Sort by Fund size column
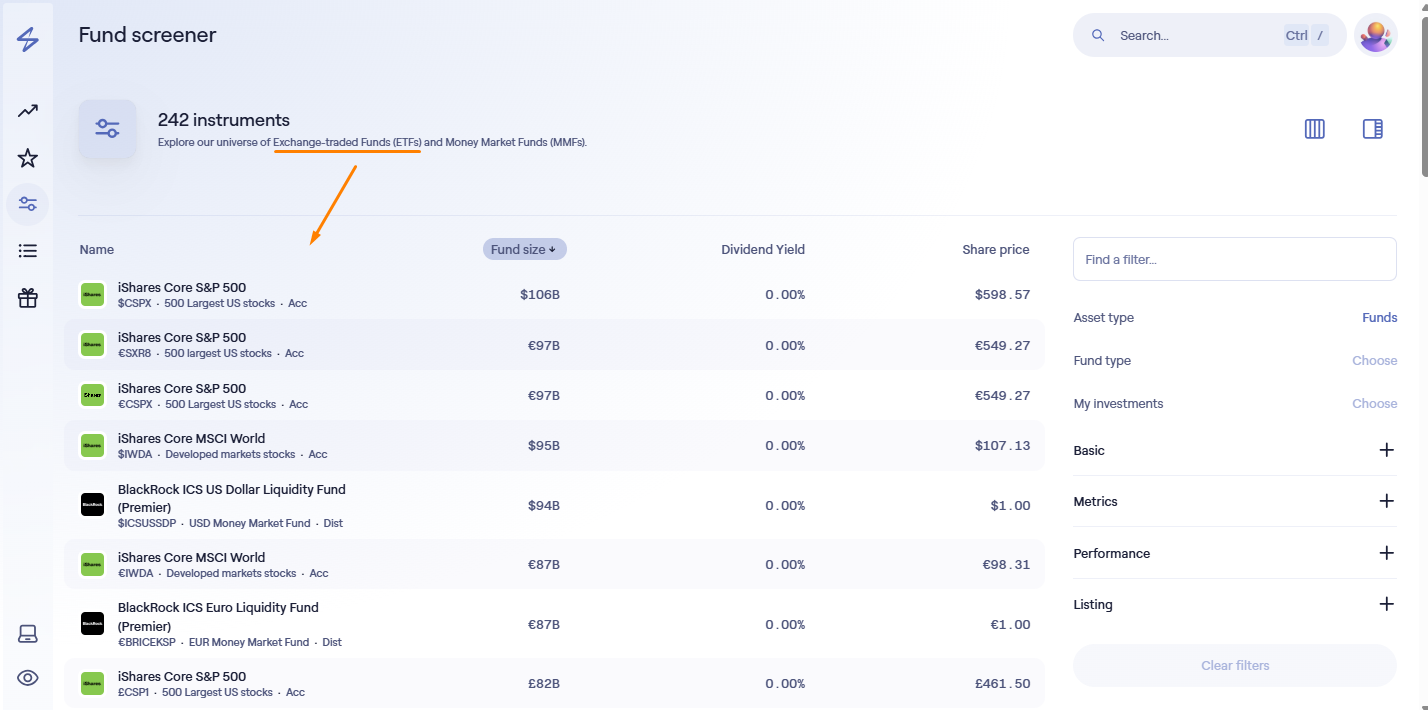 tap(525, 249)
